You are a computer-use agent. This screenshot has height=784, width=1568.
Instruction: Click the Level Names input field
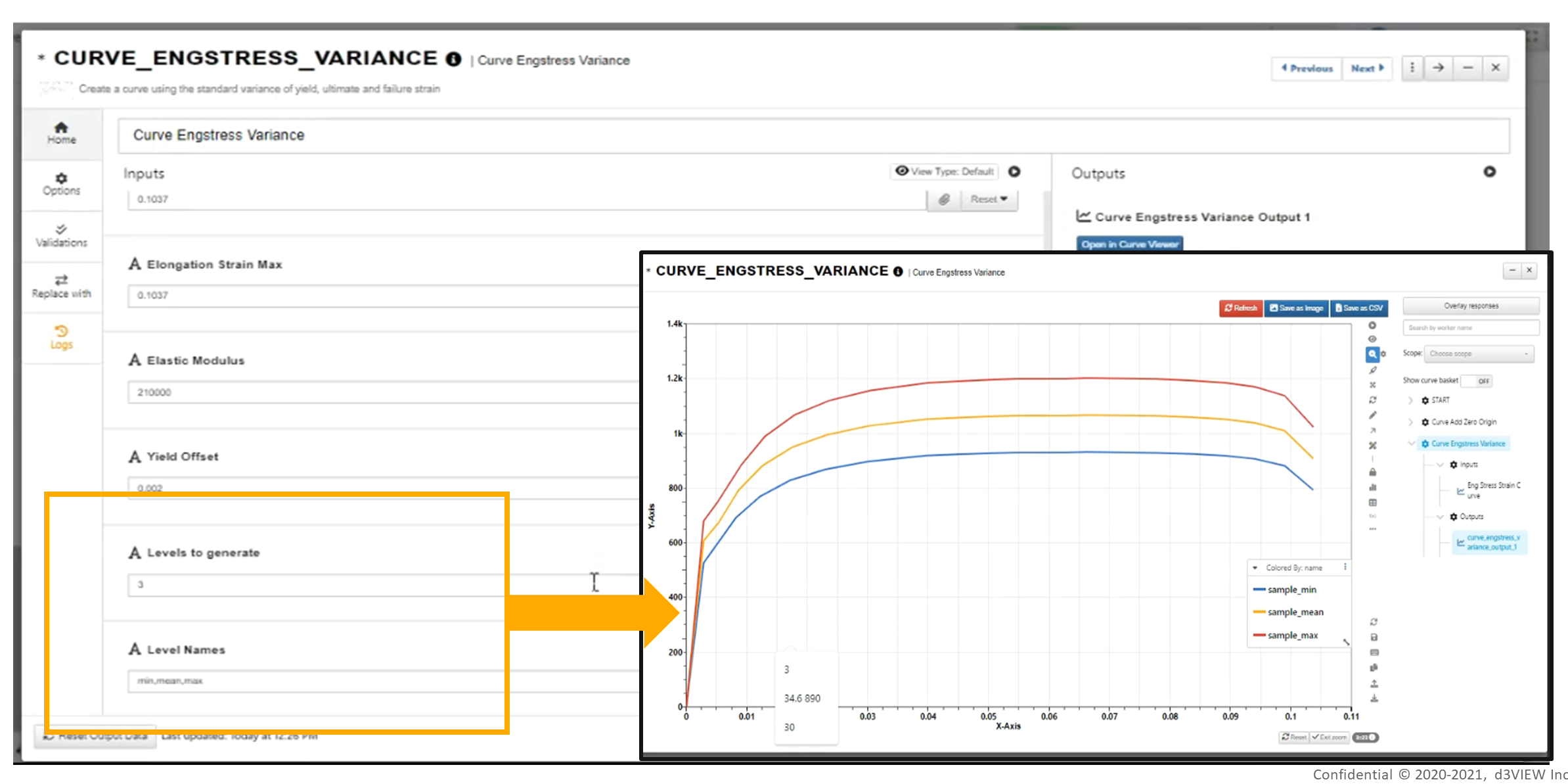pos(384,681)
